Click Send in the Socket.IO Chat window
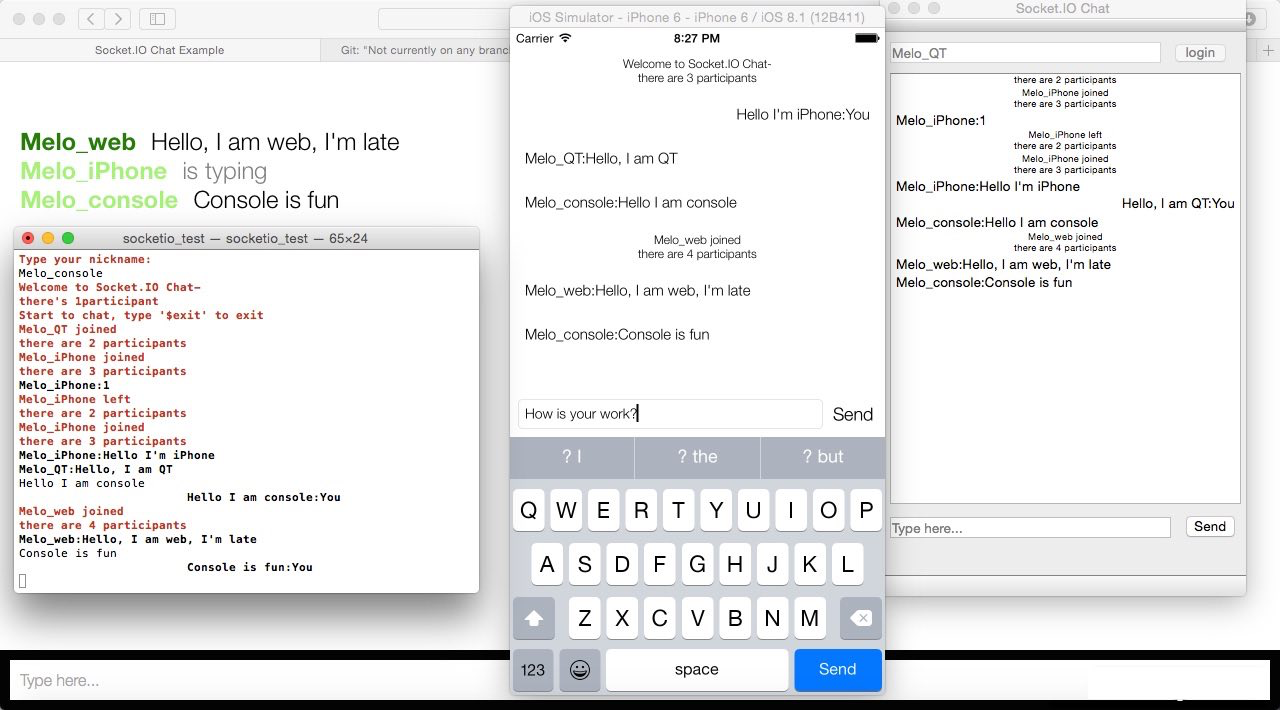The width and height of the screenshot is (1280, 710). (1210, 526)
